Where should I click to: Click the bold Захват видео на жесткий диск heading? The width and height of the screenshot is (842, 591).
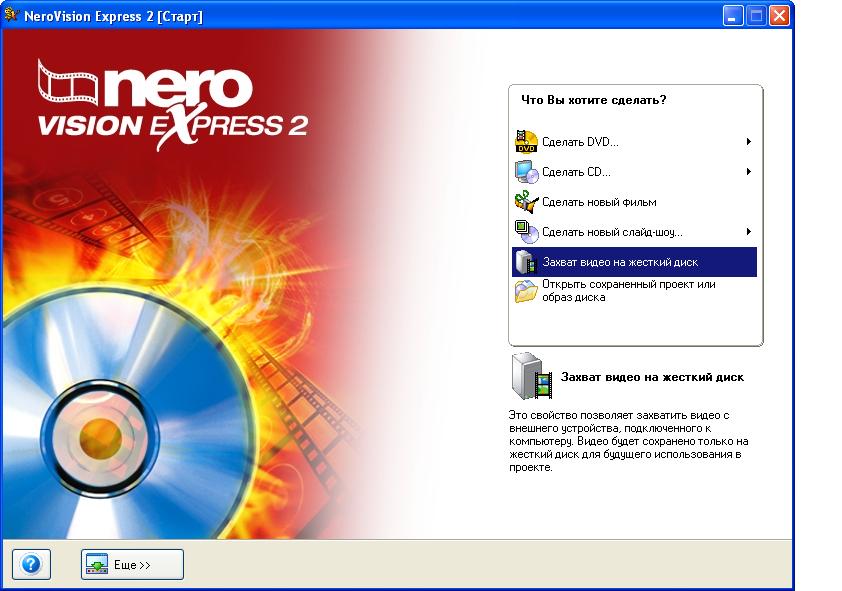(x=652, y=377)
